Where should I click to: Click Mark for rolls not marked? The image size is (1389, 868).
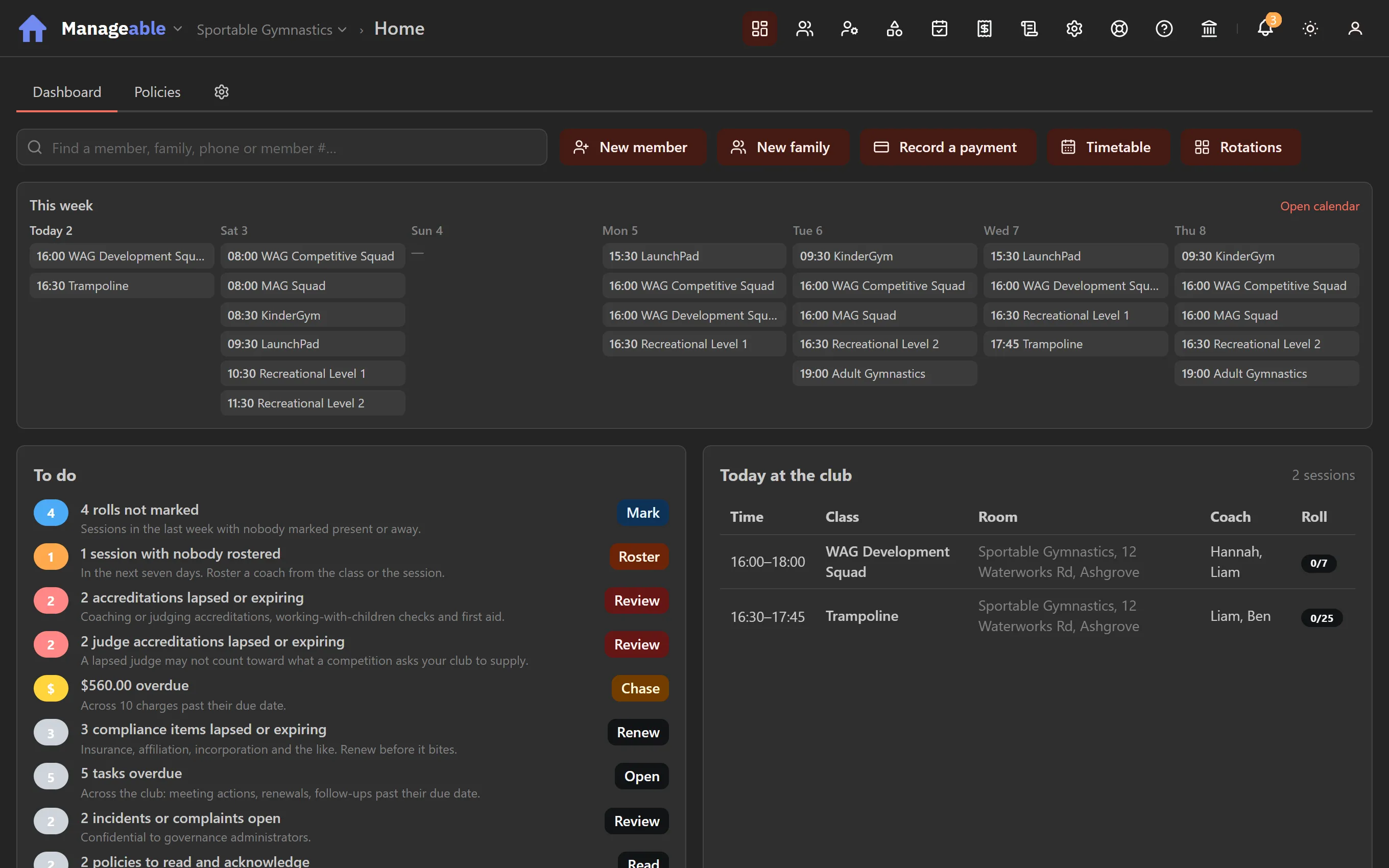pyautogui.click(x=643, y=513)
